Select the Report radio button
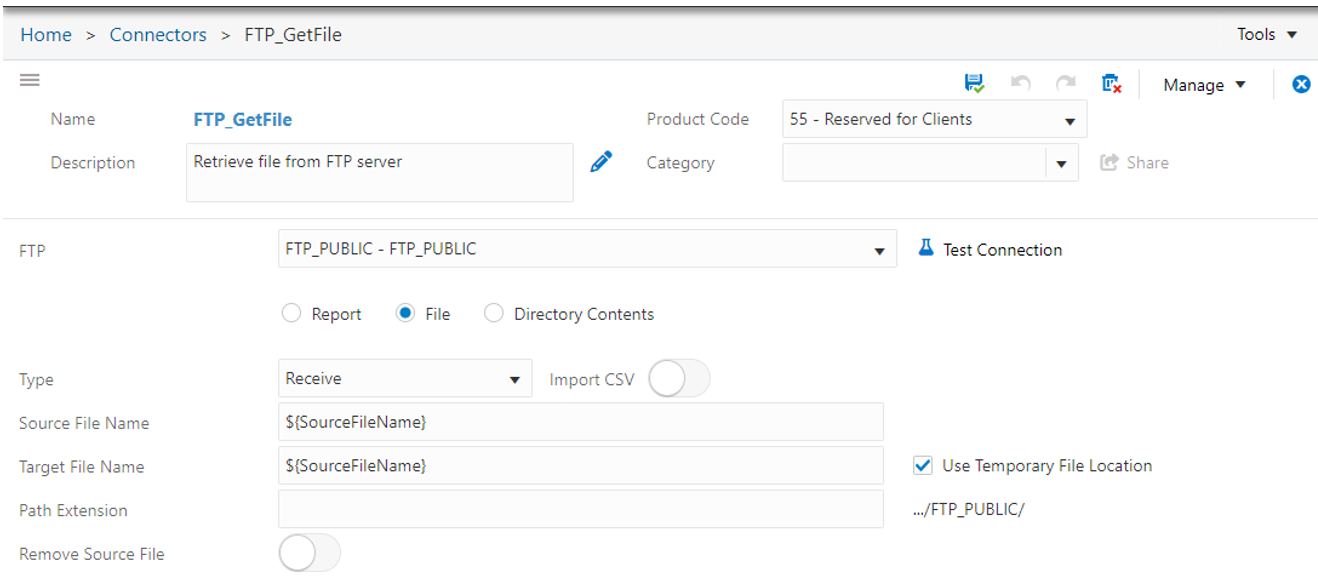 click(291, 313)
